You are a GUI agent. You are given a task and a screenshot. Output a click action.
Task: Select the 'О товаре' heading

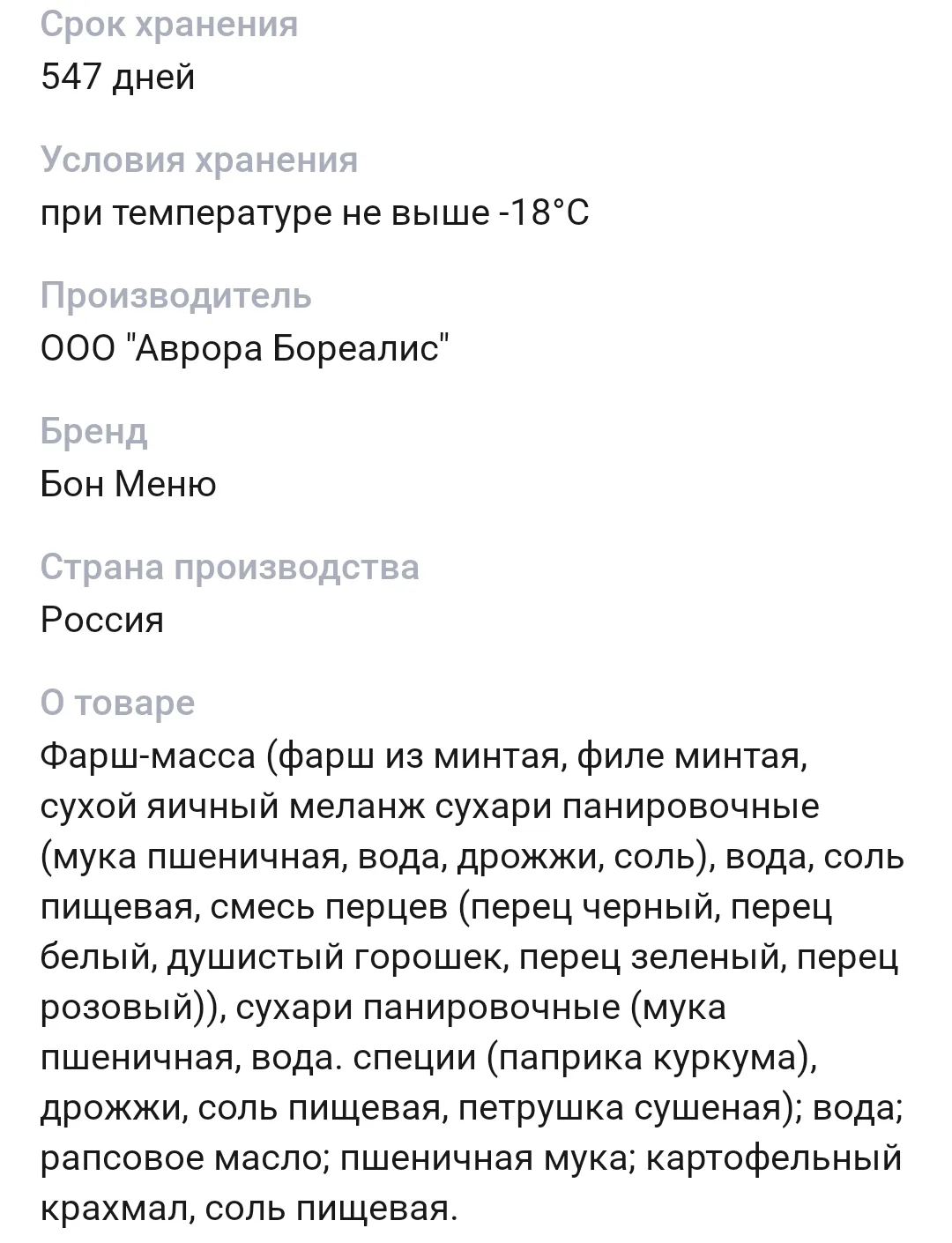point(117,703)
